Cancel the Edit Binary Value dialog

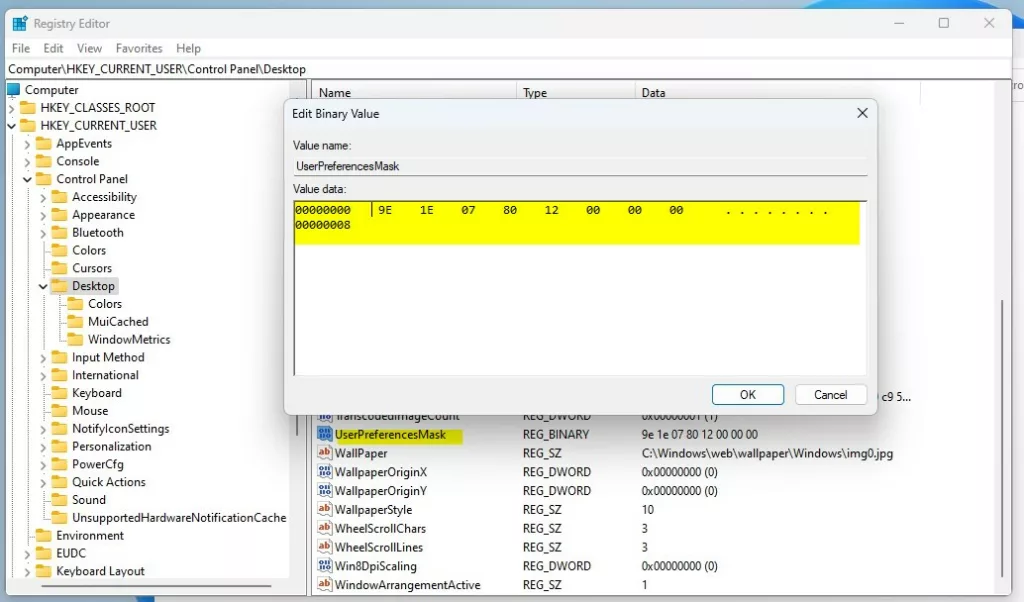coord(831,394)
